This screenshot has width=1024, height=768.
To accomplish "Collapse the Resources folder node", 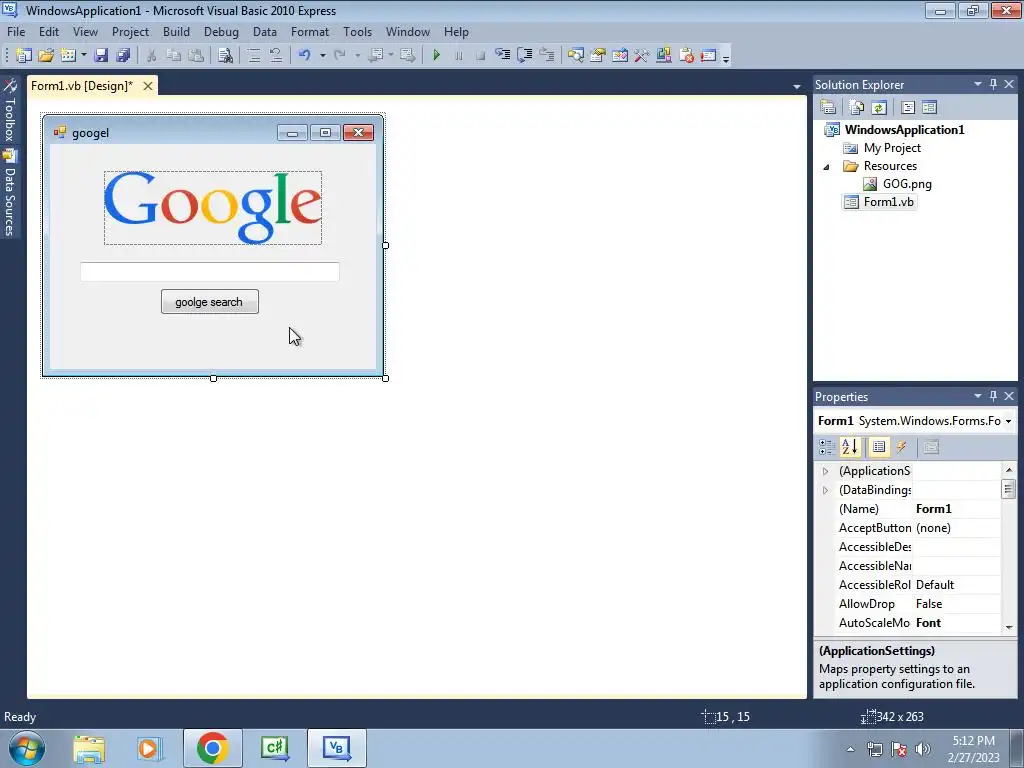I will 826,167.
